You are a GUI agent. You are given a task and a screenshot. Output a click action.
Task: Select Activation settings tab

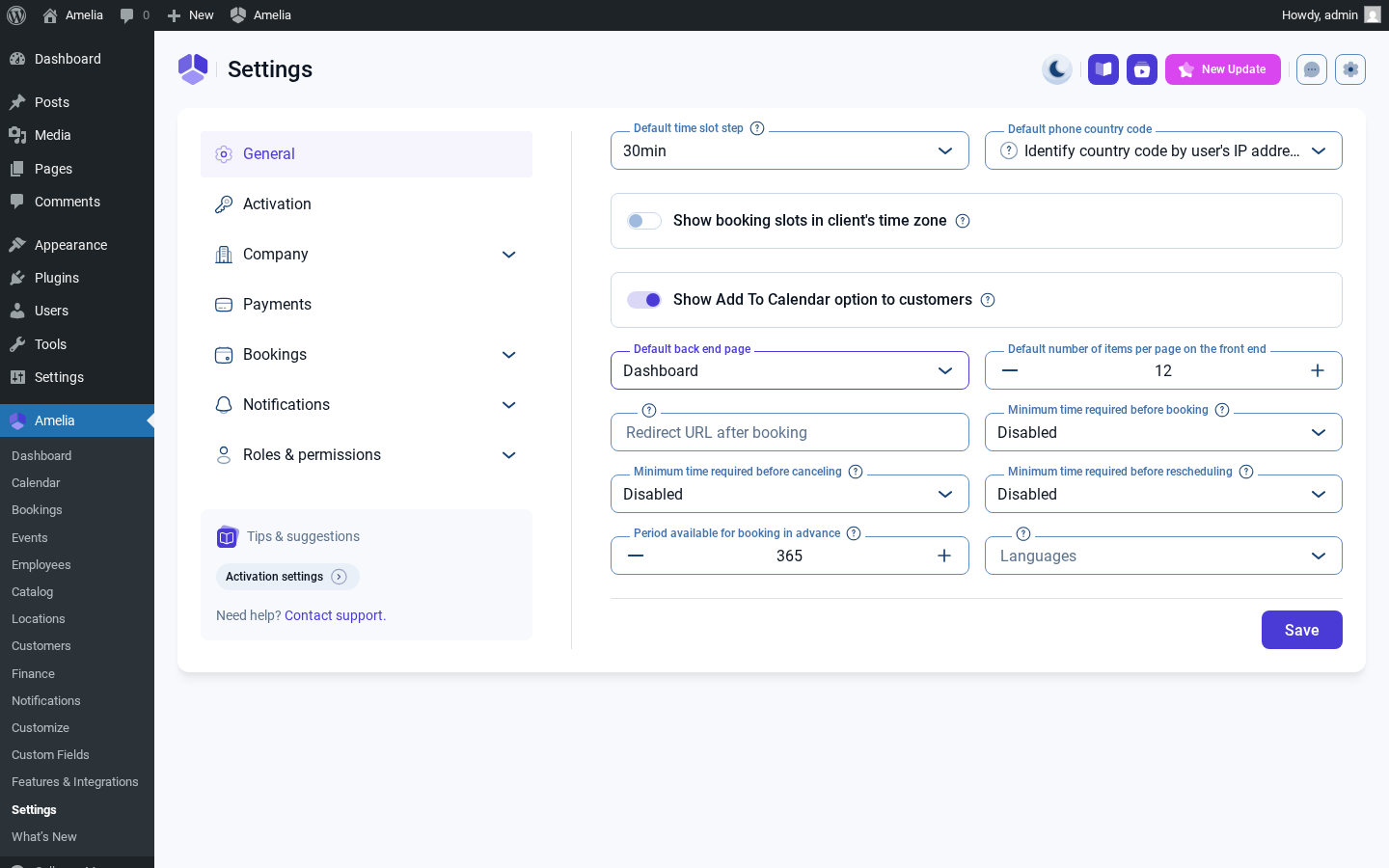tap(367, 204)
